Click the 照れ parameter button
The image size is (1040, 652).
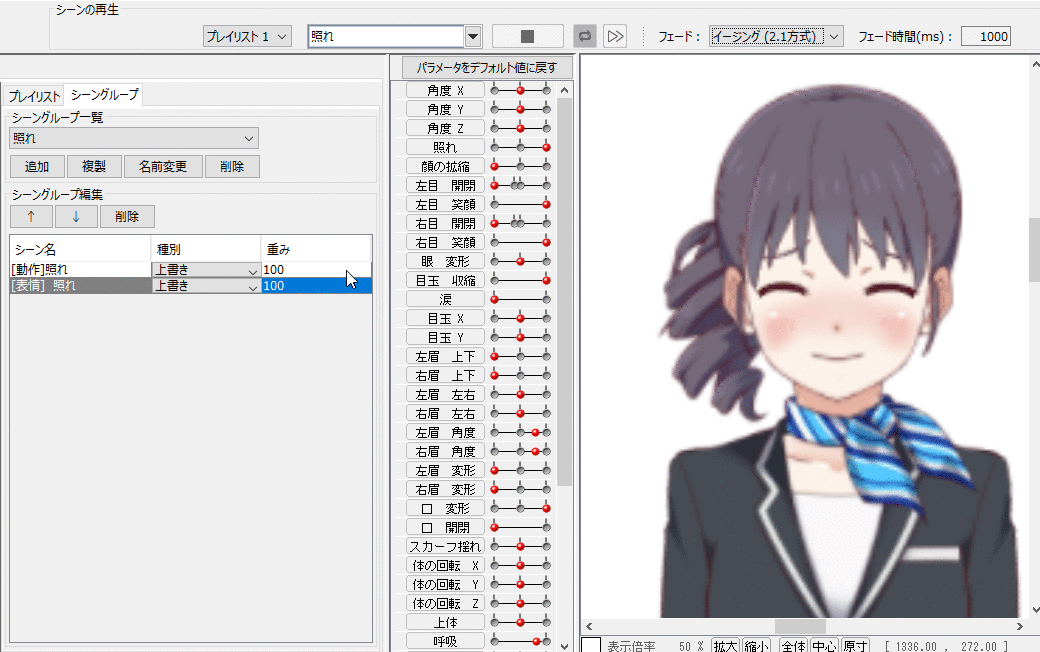(x=445, y=147)
